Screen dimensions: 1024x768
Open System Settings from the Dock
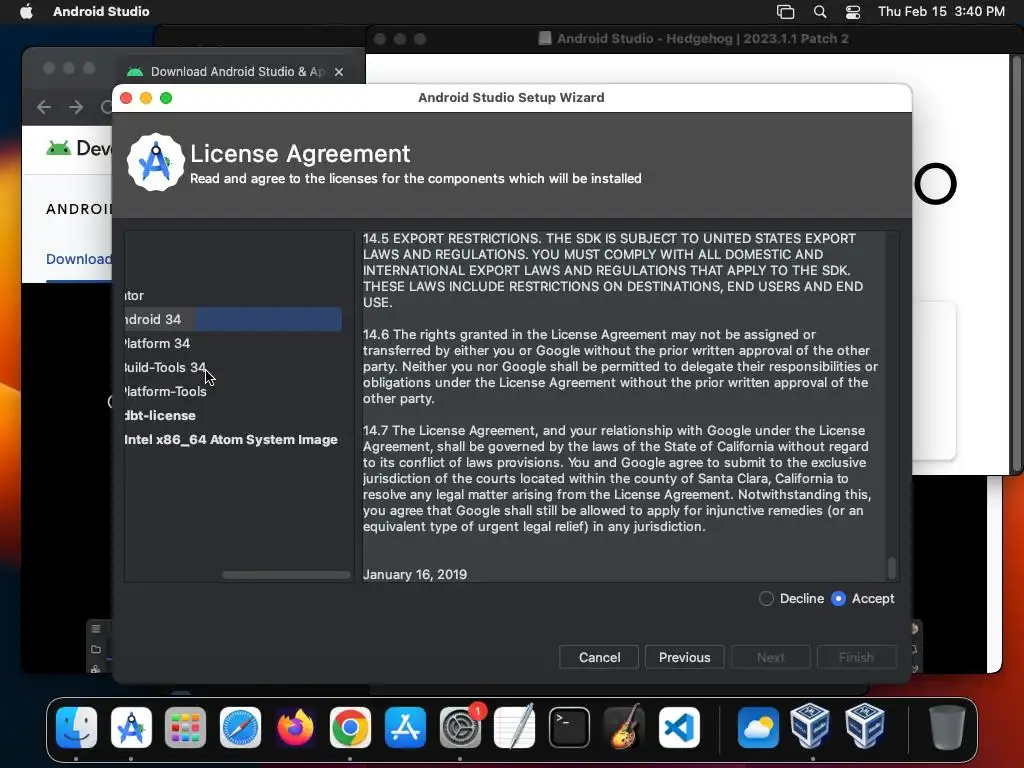(x=460, y=727)
